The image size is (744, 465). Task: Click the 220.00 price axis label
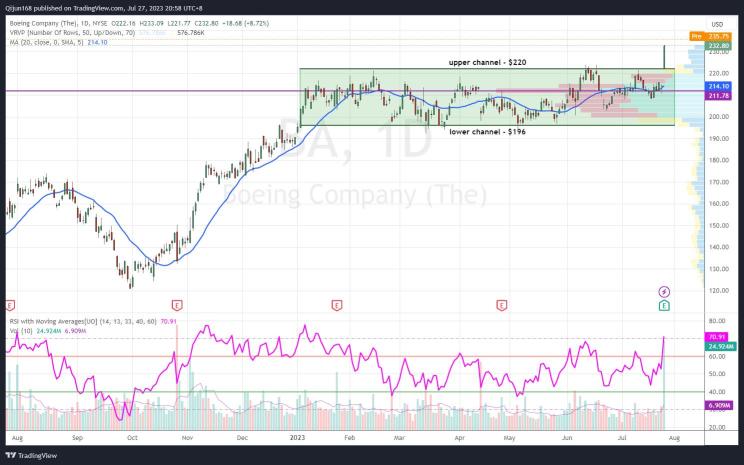coord(718,74)
